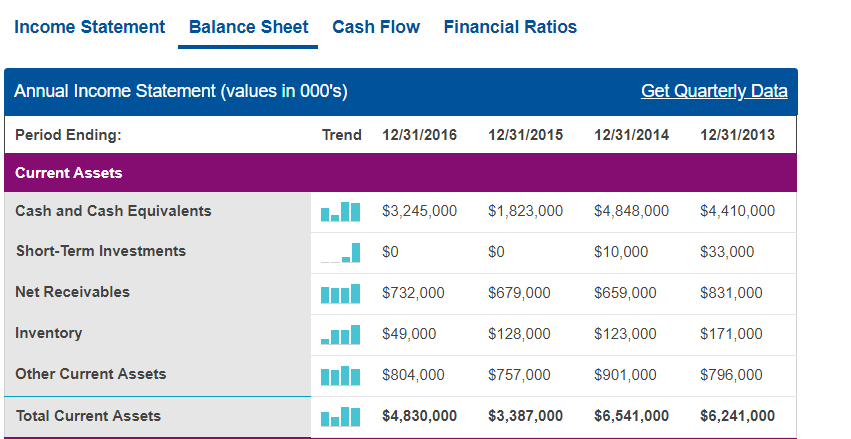Open the Income Statement tab

(90, 27)
